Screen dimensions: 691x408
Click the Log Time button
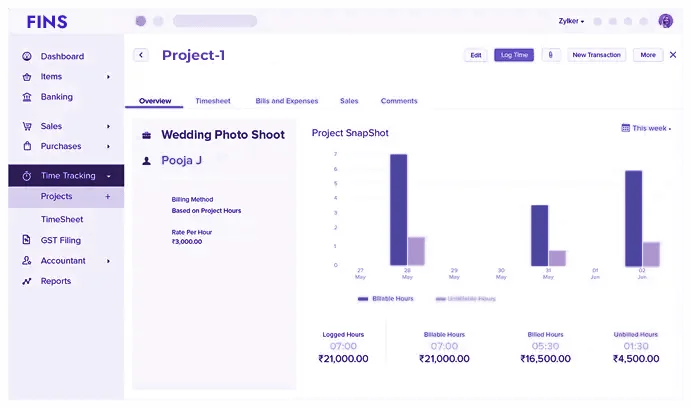(514, 55)
